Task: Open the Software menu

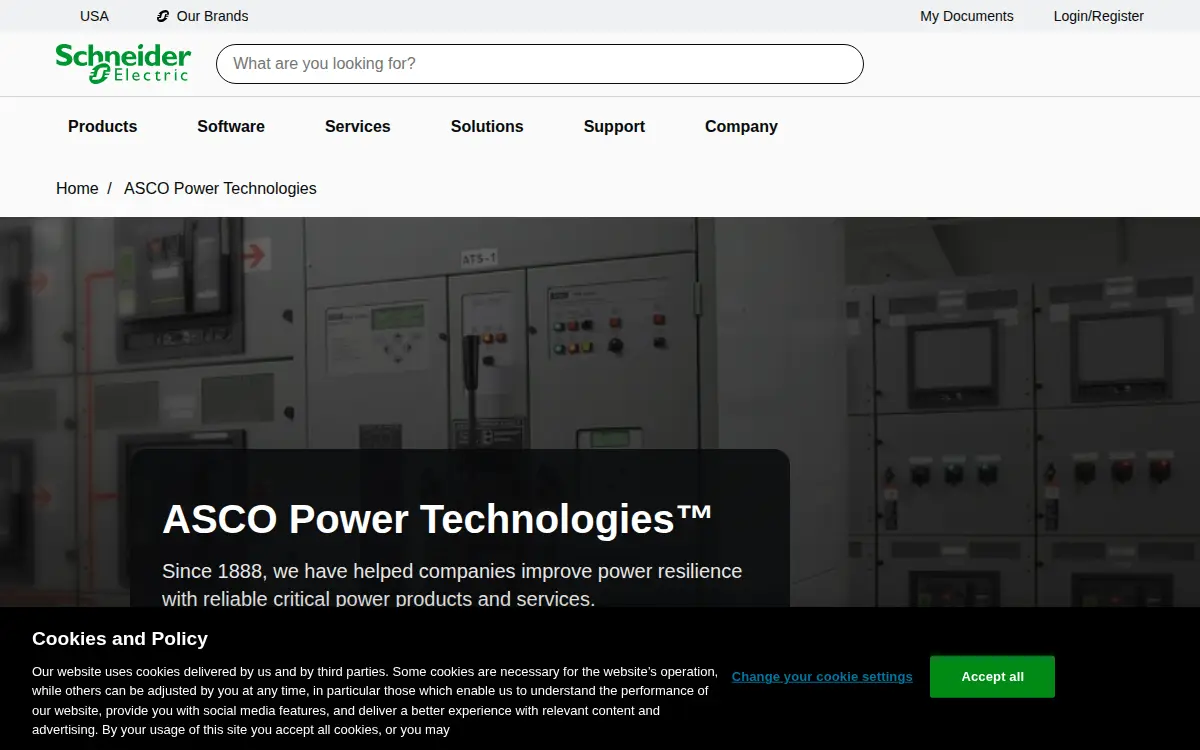Action: click(231, 127)
